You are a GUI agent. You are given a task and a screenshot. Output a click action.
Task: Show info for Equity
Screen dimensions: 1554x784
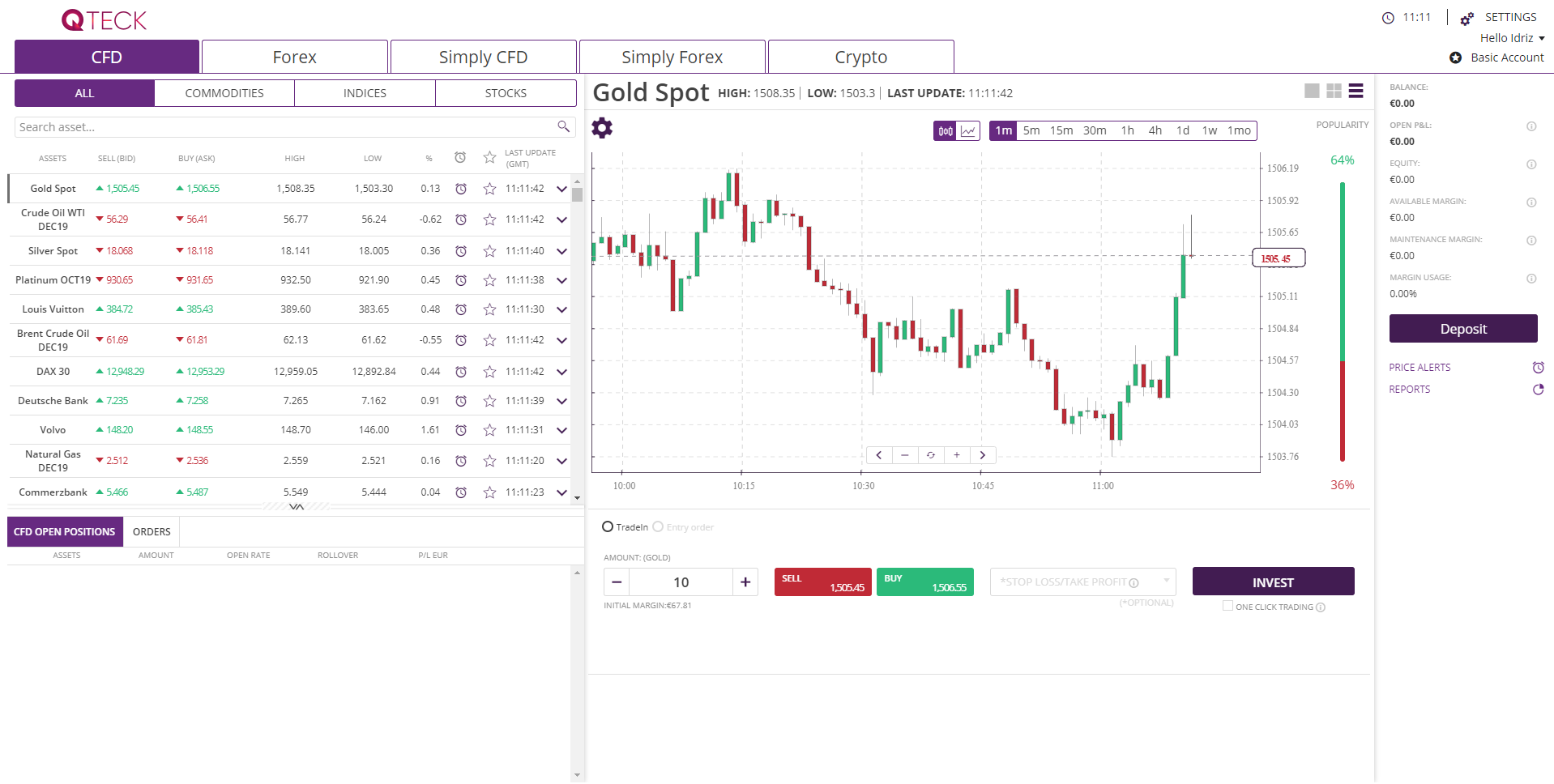1531,164
